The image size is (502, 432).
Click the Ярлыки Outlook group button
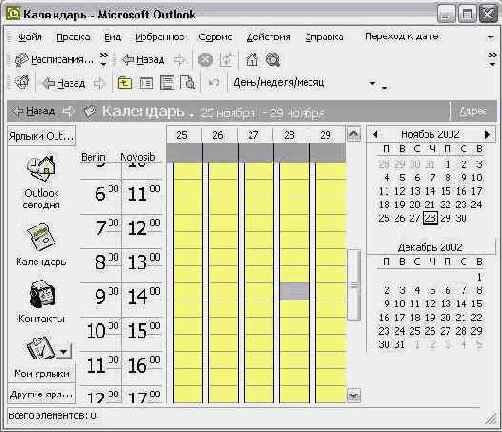[x=42, y=136]
